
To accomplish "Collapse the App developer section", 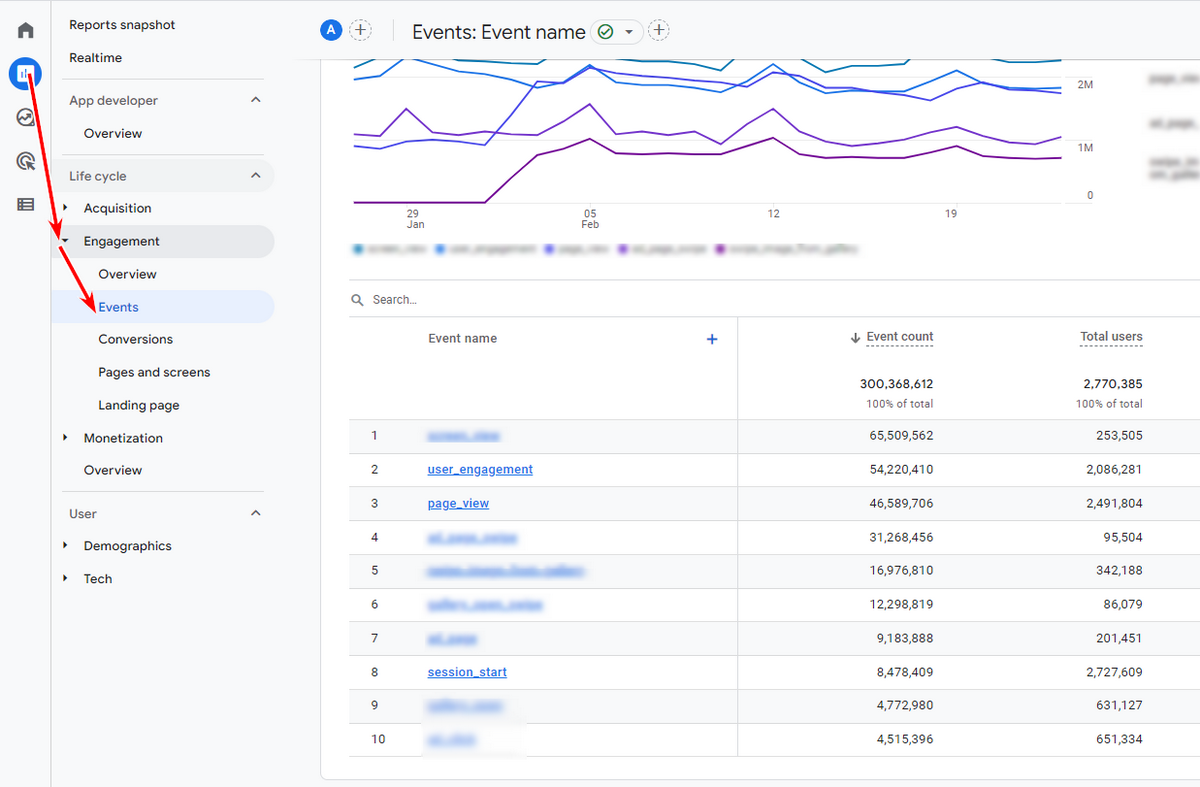I will [256, 100].
